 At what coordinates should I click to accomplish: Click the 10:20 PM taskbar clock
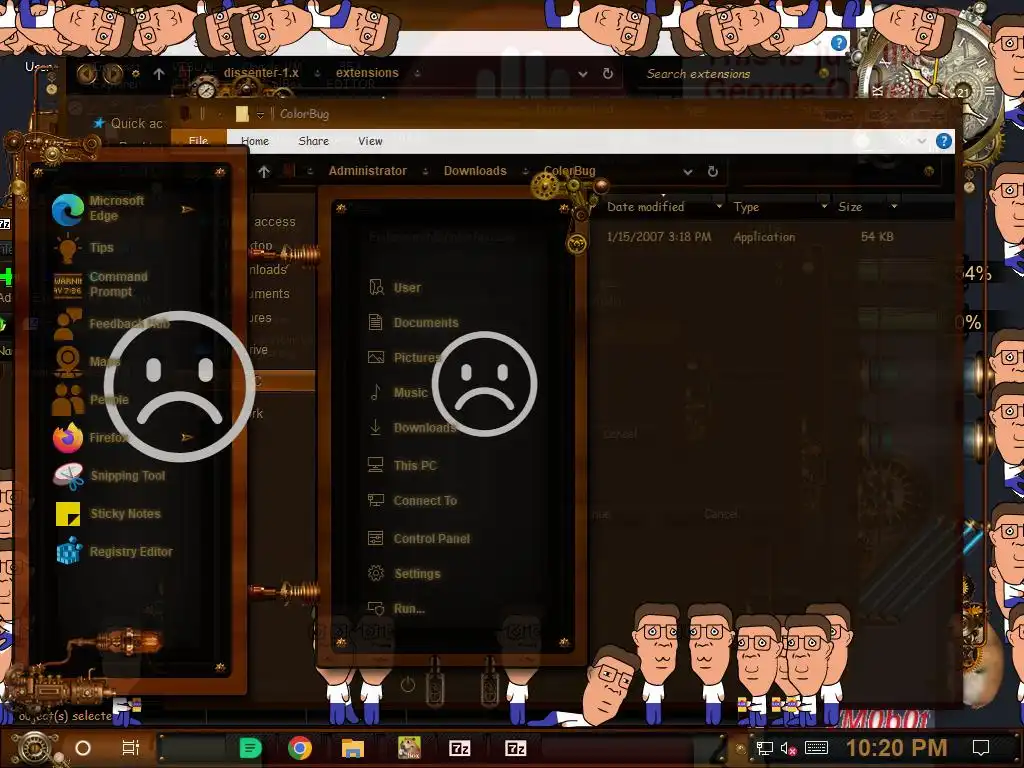897,748
